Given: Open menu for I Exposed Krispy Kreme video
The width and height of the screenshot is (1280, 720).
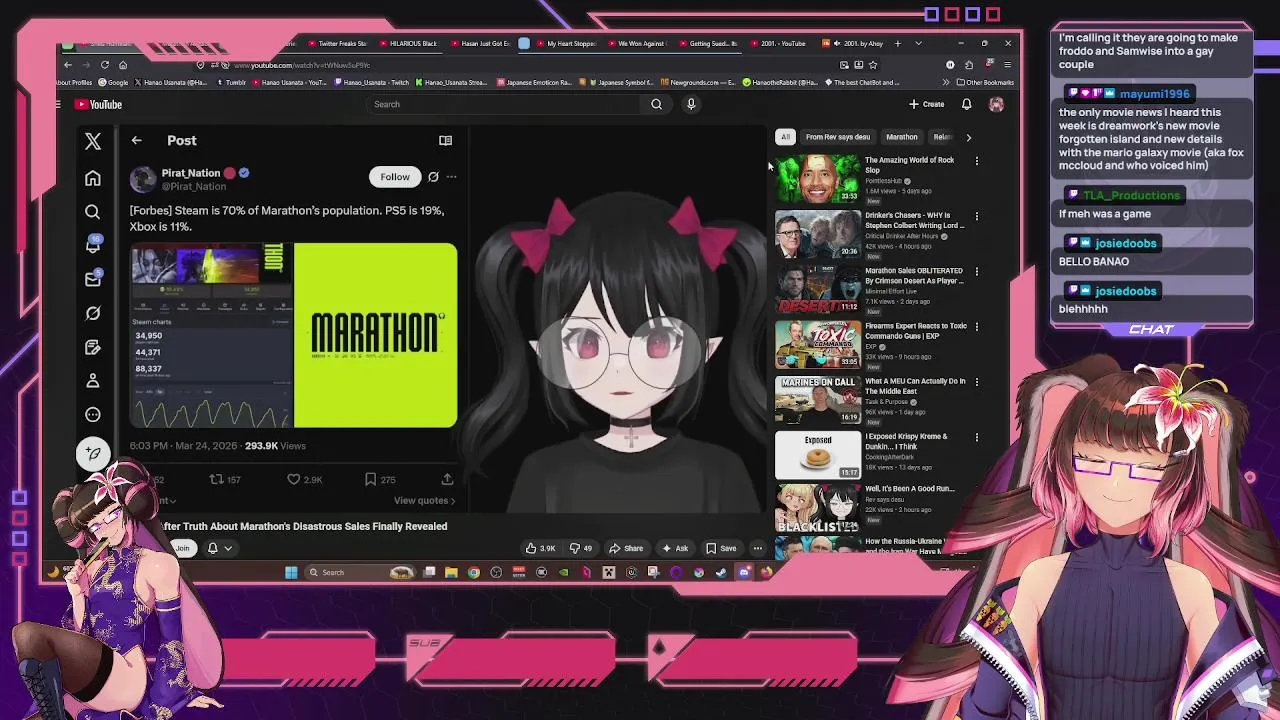Looking at the screenshot, I should pyautogui.click(x=977, y=437).
